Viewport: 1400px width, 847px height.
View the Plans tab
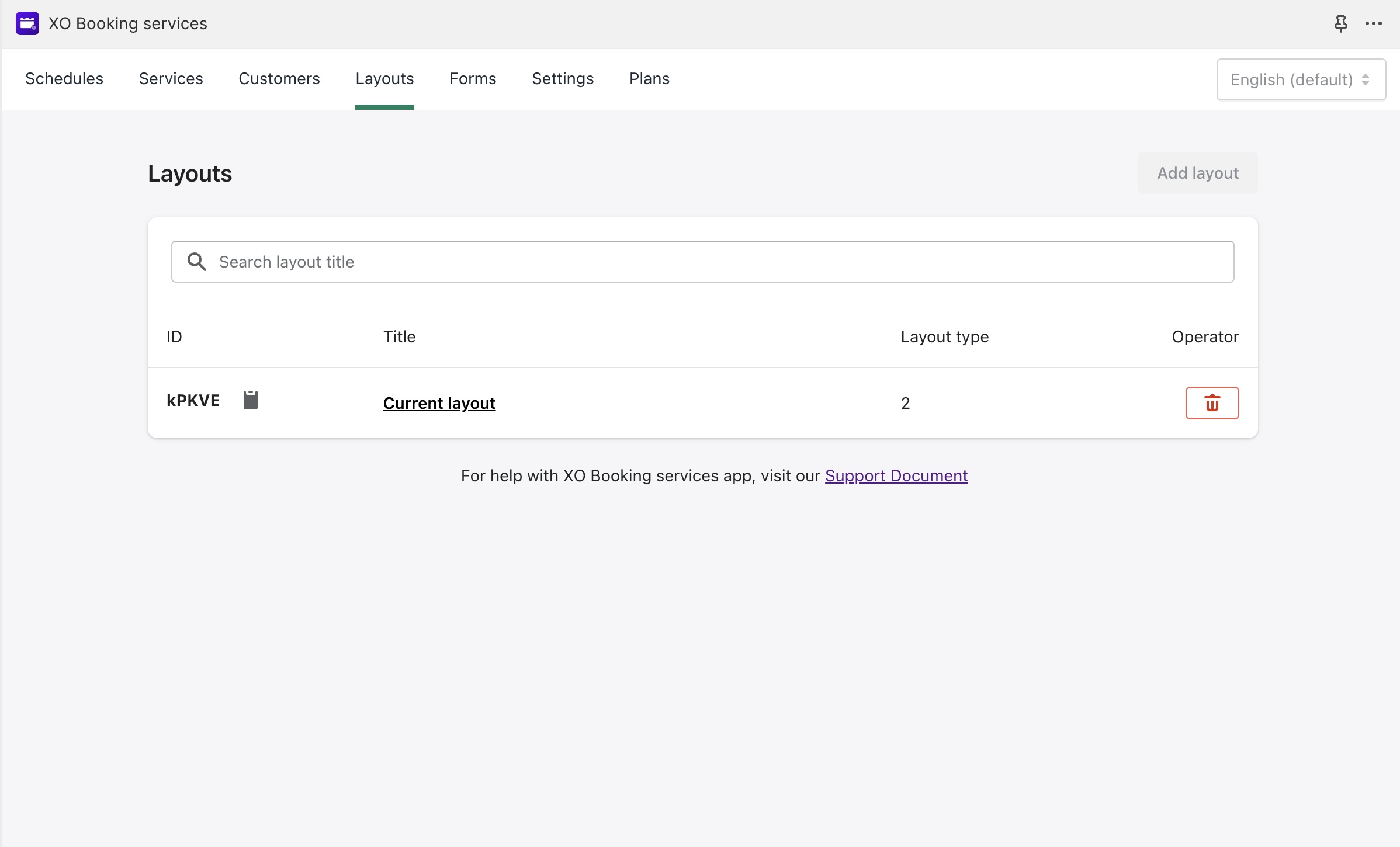tap(649, 79)
